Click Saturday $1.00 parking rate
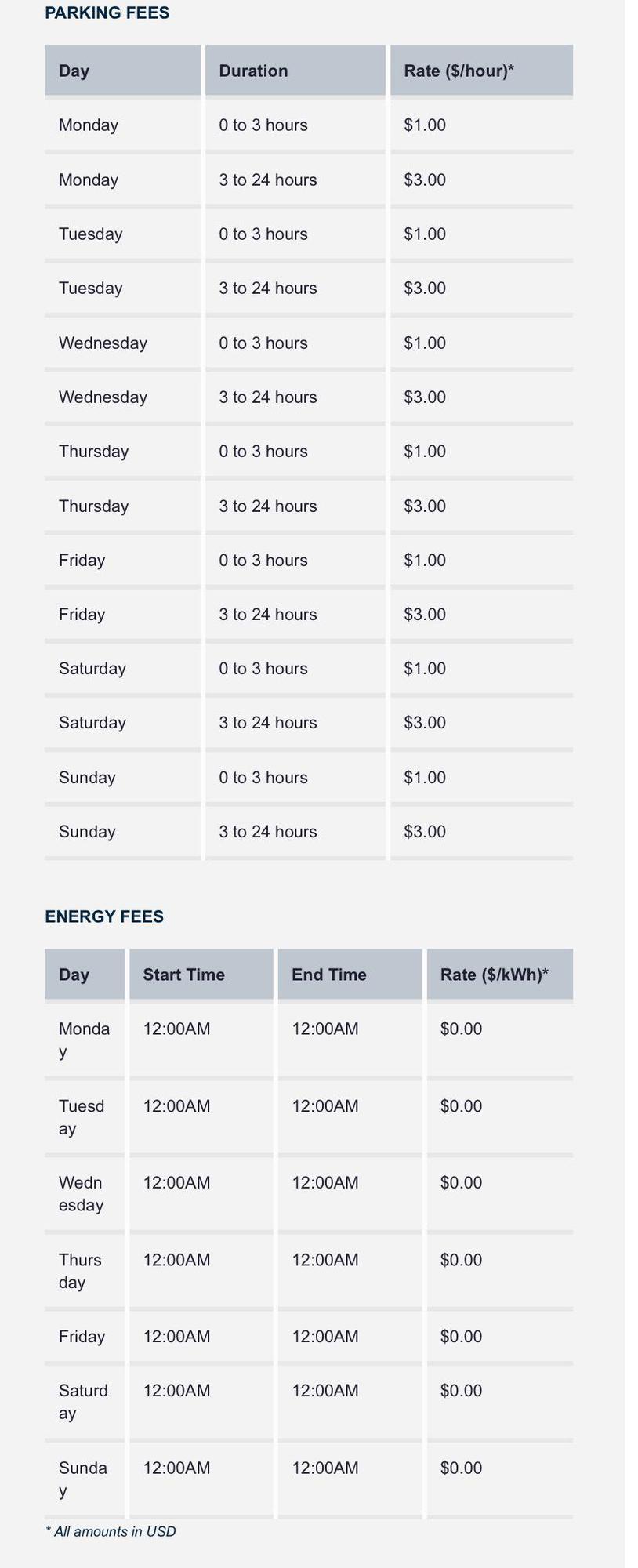Screen dimensions: 638x1568 tap(425, 669)
